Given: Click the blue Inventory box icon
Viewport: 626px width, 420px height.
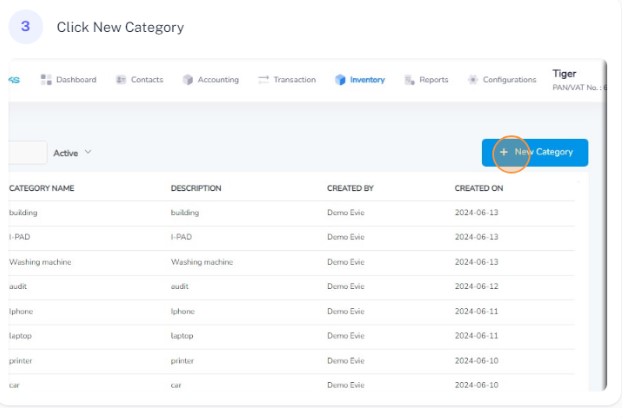Looking at the screenshot, I should [x=340, y=79].
